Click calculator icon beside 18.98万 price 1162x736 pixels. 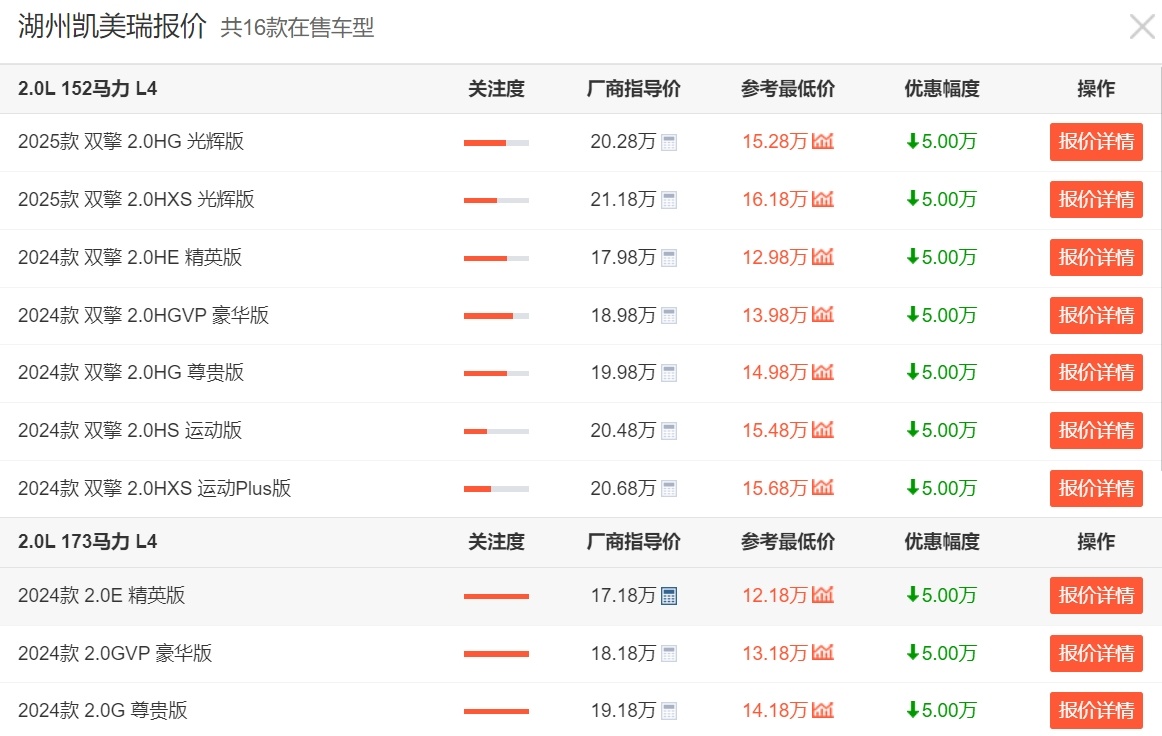668,316
